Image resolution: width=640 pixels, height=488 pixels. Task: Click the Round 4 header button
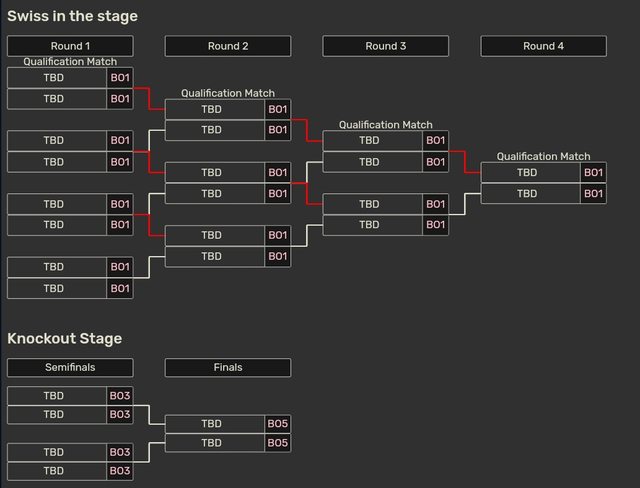pos(544,46)
